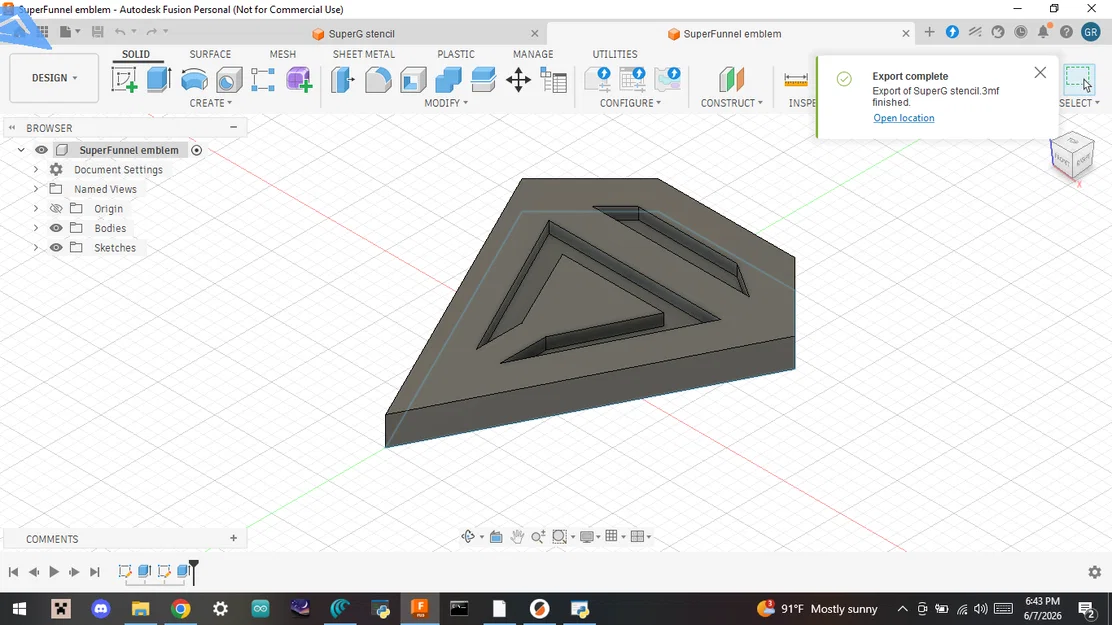The width and height of the screenshot is (1112, 625).
Task: Select the Construct plane tool icon
Action: point(731,79)
